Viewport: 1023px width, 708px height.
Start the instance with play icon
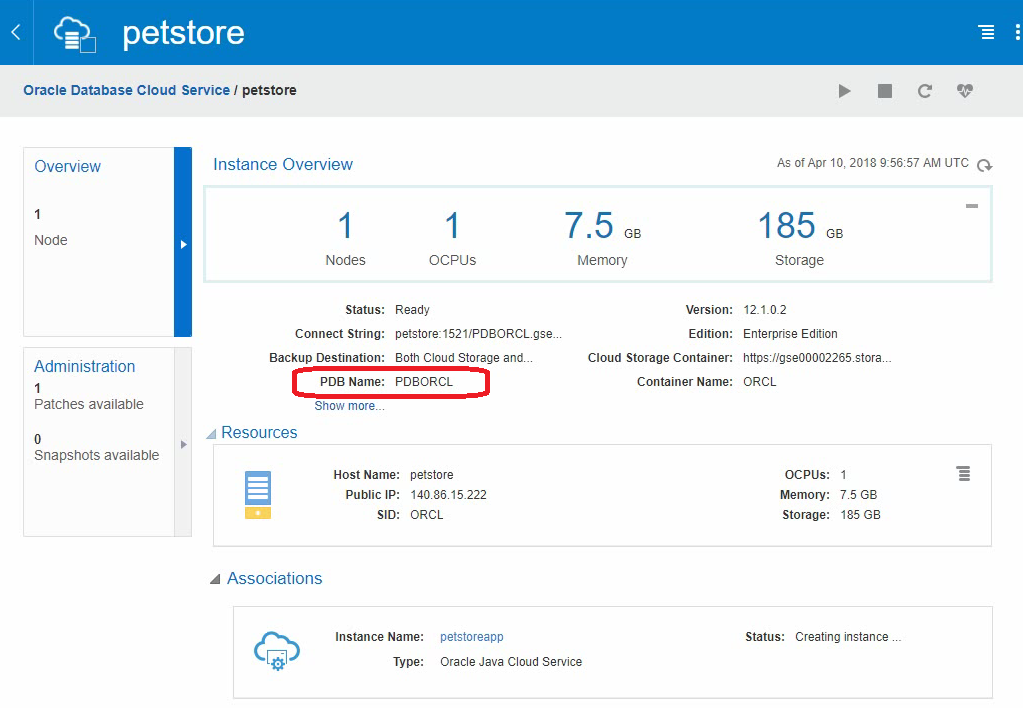click(x=844, y=91)
